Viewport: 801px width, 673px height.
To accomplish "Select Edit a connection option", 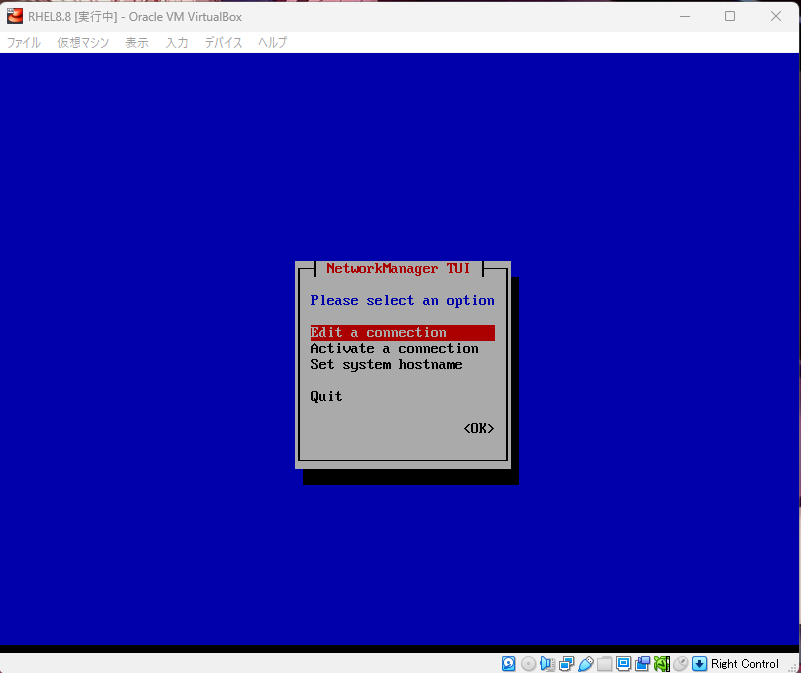I will pyautogui.click(x=403, y=333).
